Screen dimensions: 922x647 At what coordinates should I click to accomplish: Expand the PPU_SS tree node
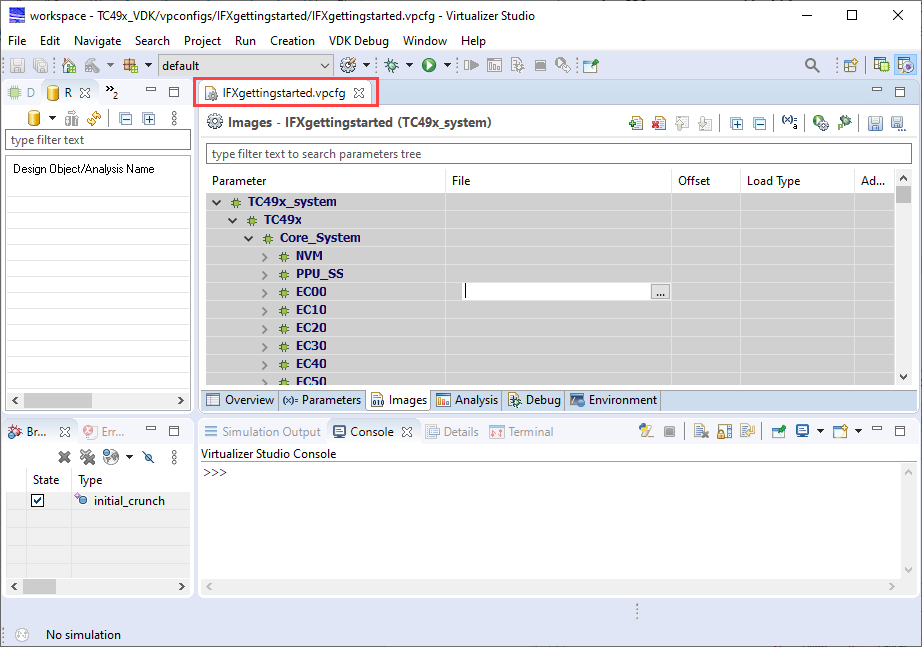[x=265, y=274]
